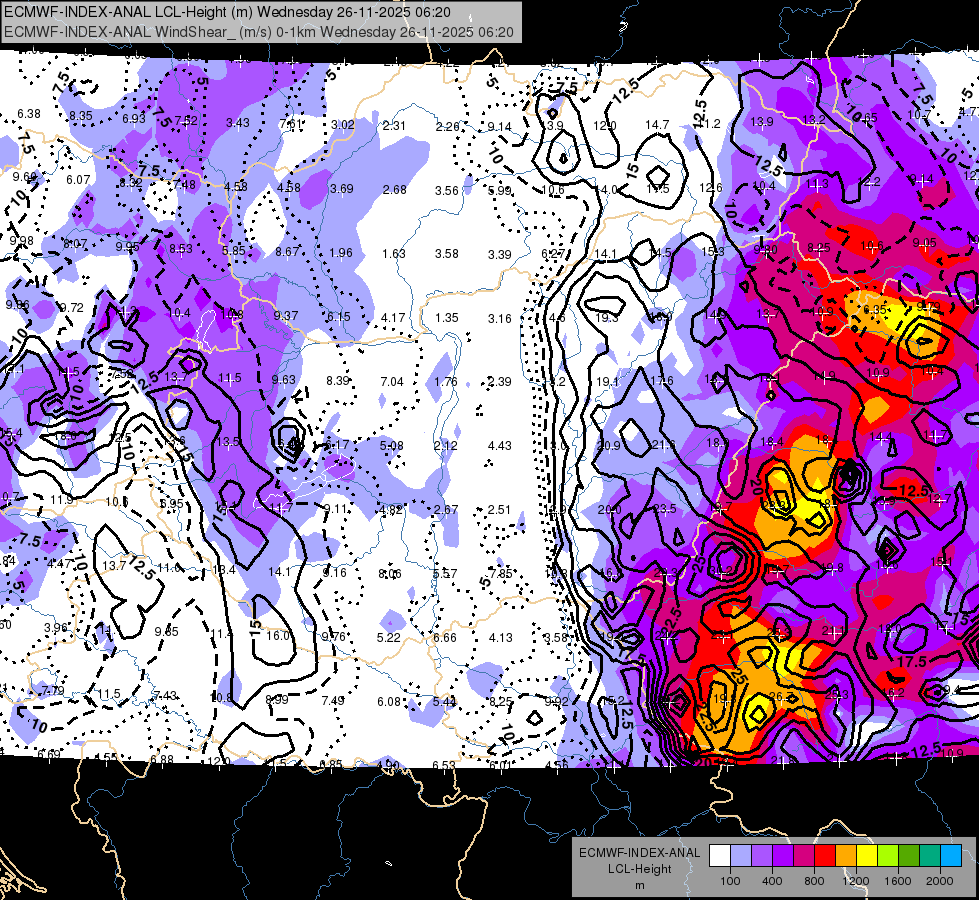
Task: Click the grid value 2.39
Action: 500,382
